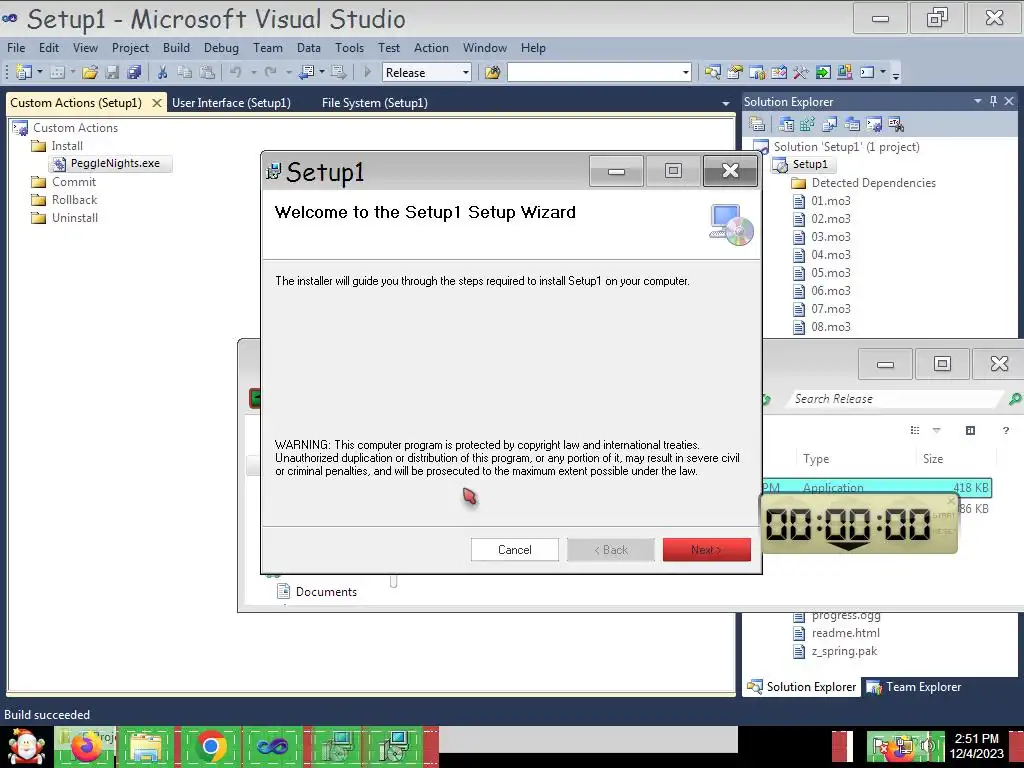This screenshot has height=768, width=1024.
Task: Click the Start Debugging play icon
Action: 367,72
